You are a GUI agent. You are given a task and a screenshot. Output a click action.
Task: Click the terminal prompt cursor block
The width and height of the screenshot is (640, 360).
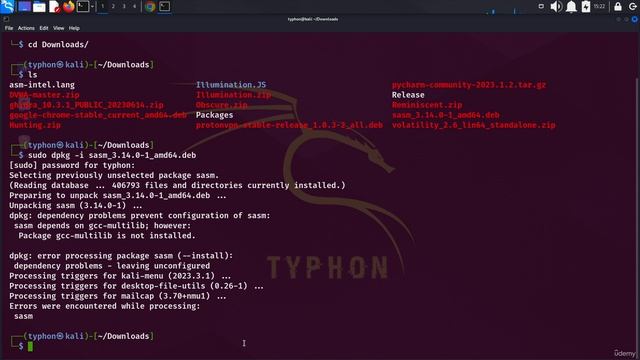(30, 347)
